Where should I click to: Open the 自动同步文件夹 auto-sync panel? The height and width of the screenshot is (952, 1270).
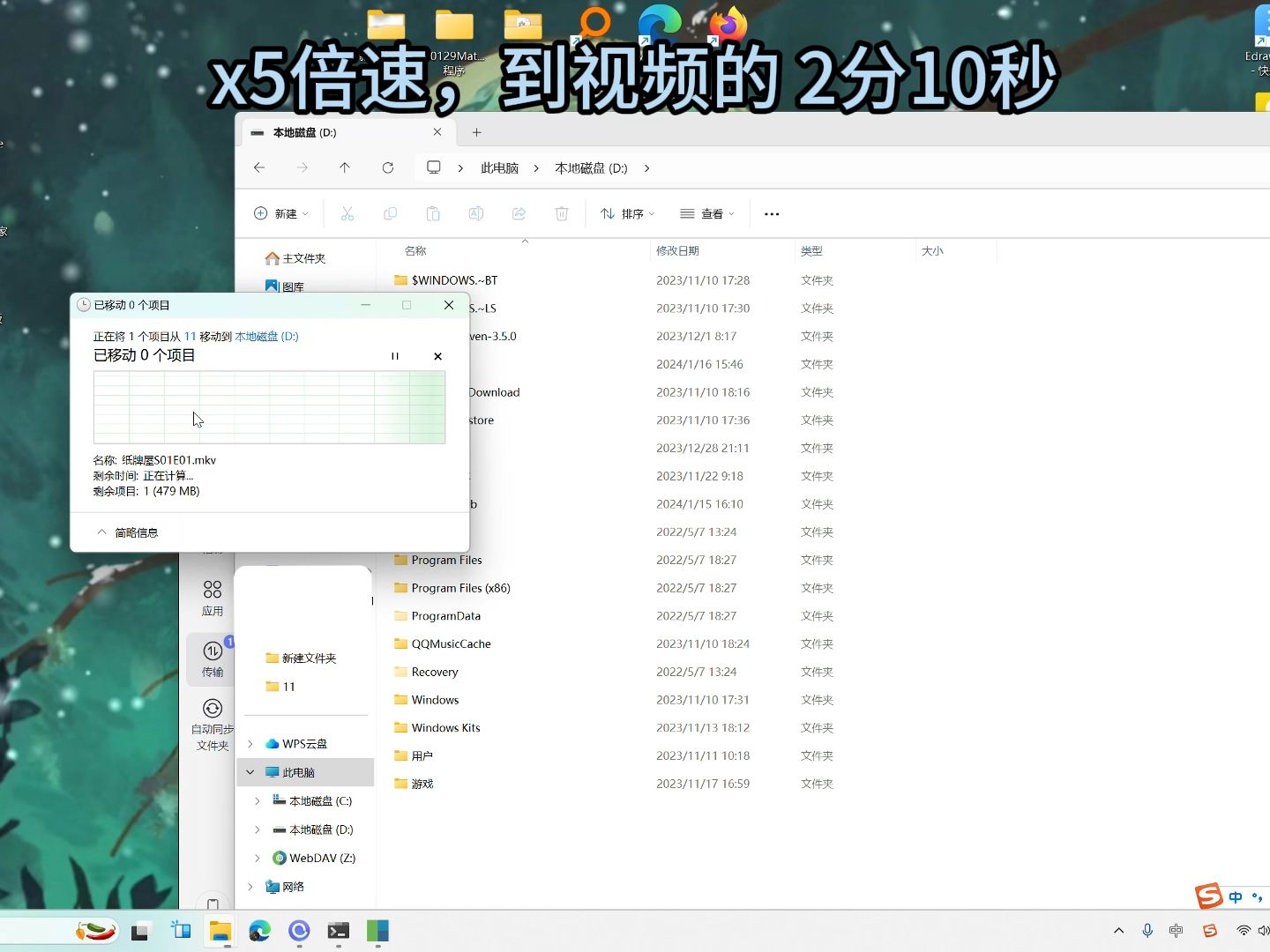[212, 723]
